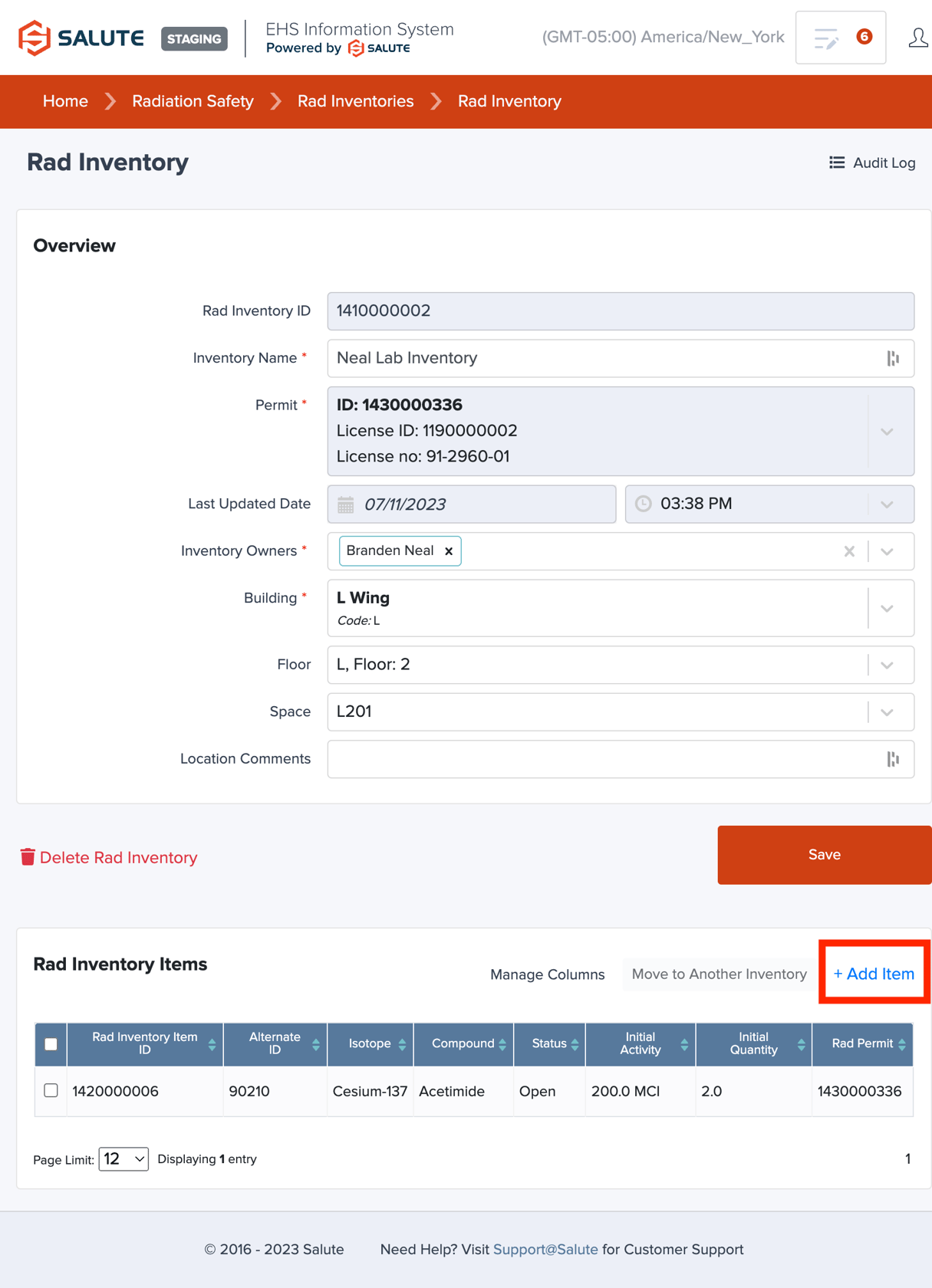Click the + Add Item link
Screen dimensions: 932x1288
[874, 974]
